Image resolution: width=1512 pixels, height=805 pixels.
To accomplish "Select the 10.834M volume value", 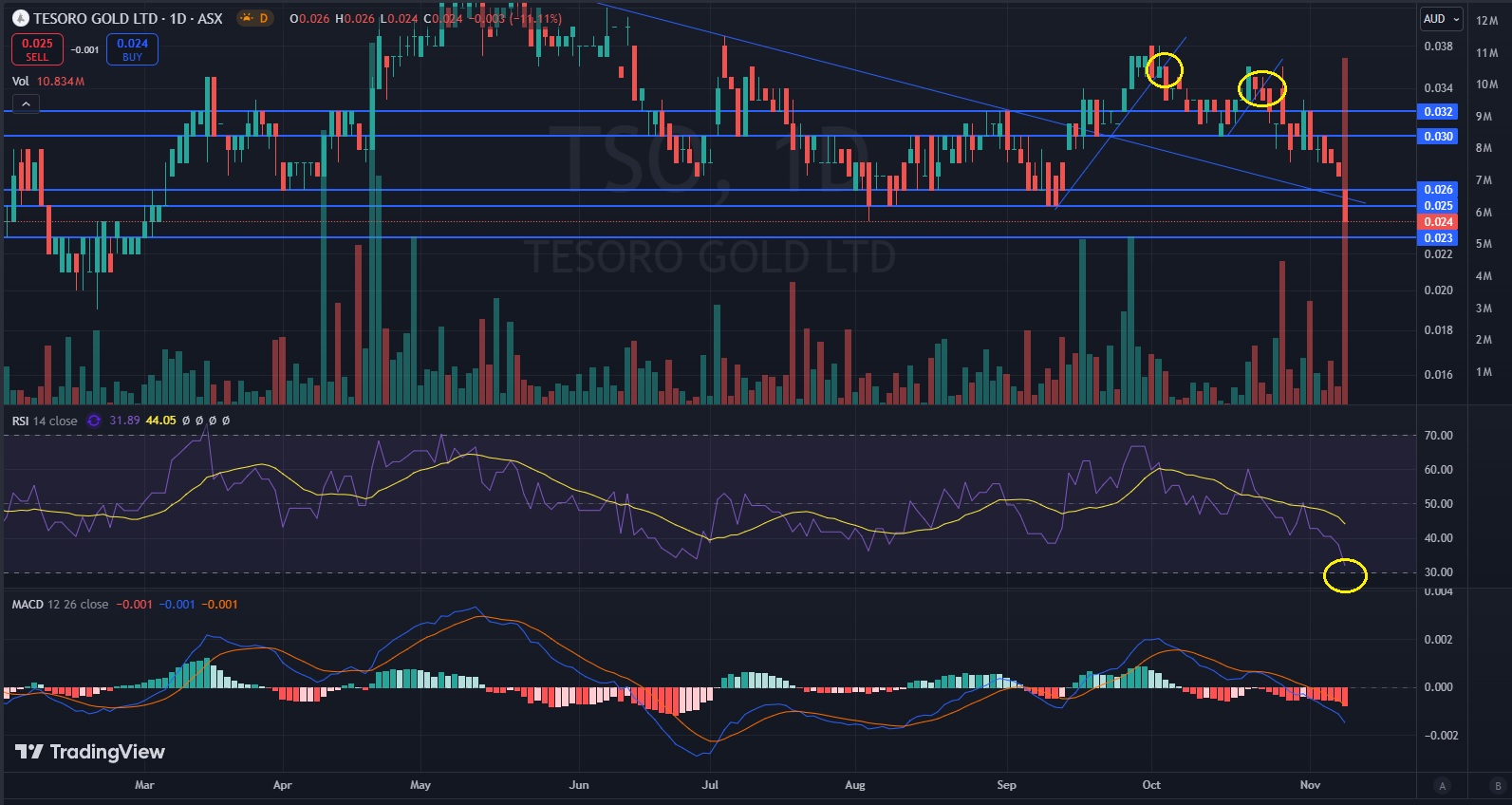I will coord(61,81).
